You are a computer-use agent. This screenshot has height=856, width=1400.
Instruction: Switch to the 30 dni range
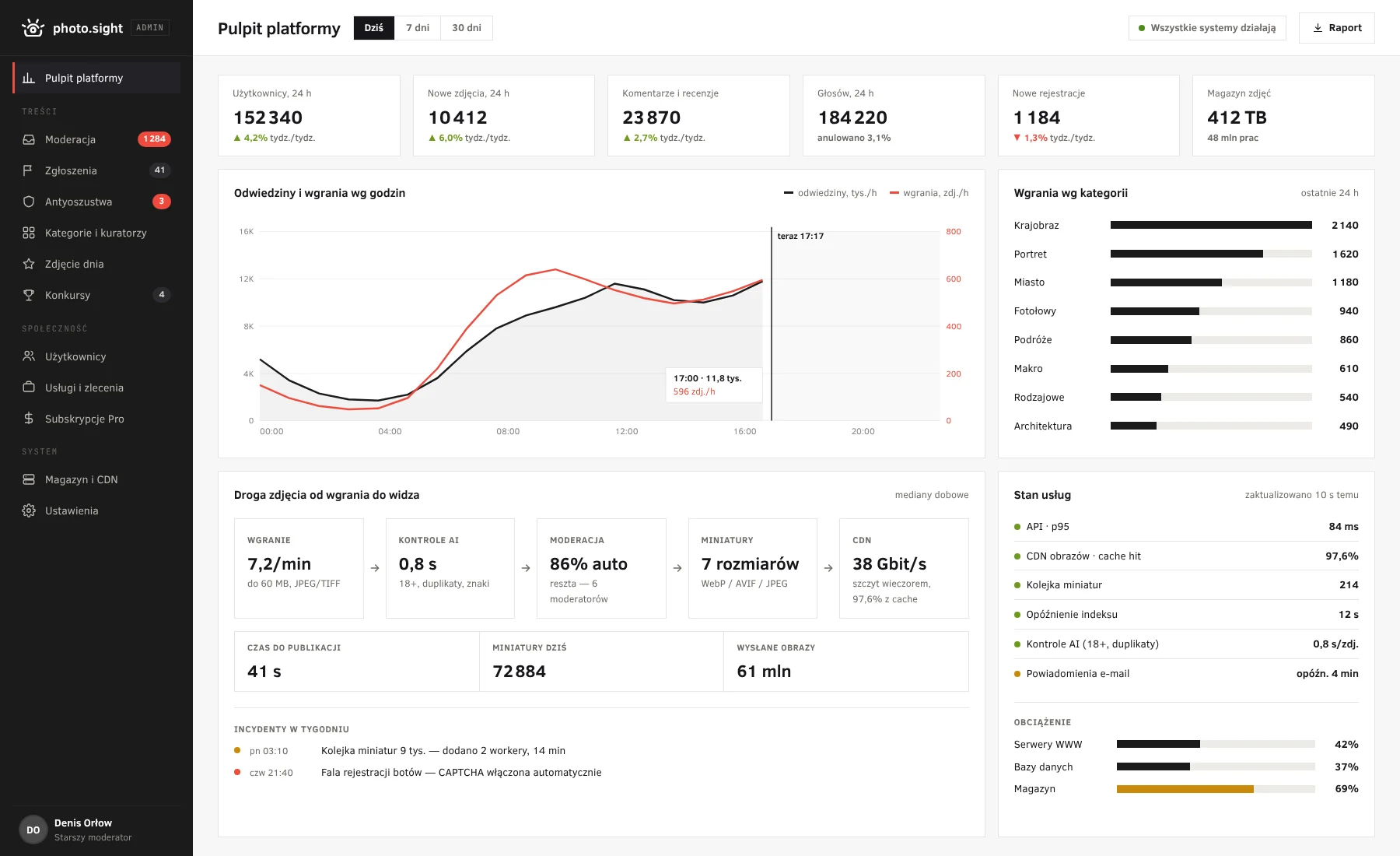click(x=467, y=28)
